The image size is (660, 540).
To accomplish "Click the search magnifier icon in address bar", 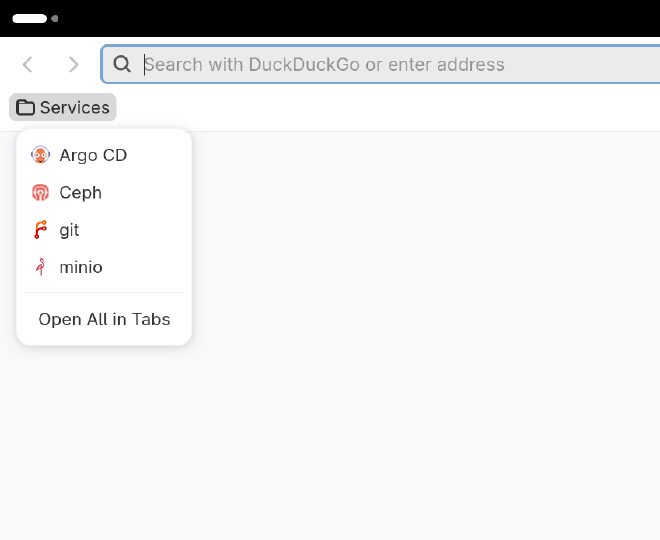I will click(x=122, y=64).
